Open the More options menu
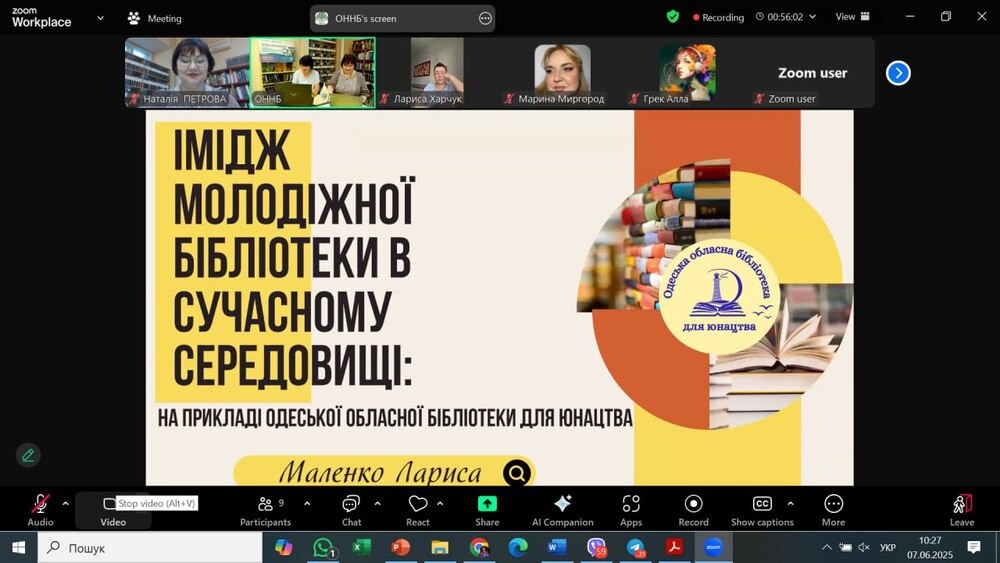Image resolution: width=1000 pixels, height=563 pixels. (833, 508)
